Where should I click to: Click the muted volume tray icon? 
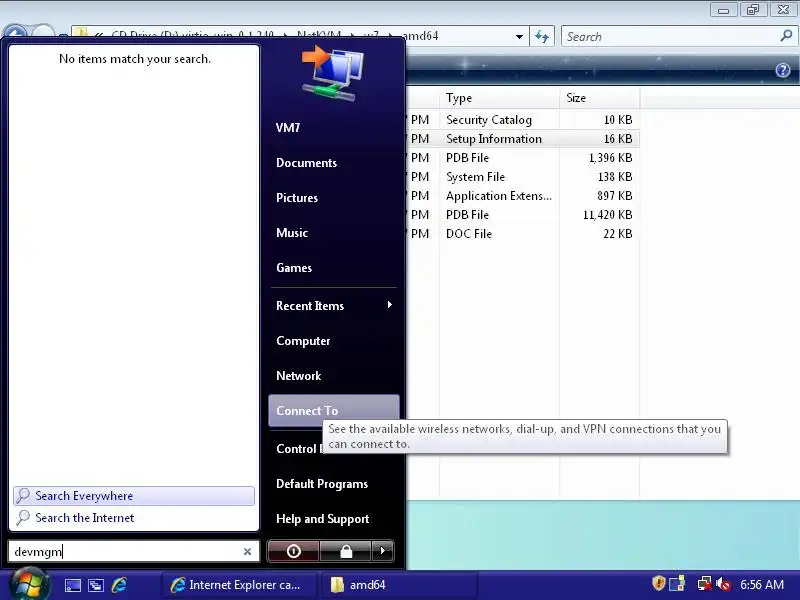pos(723,583)
